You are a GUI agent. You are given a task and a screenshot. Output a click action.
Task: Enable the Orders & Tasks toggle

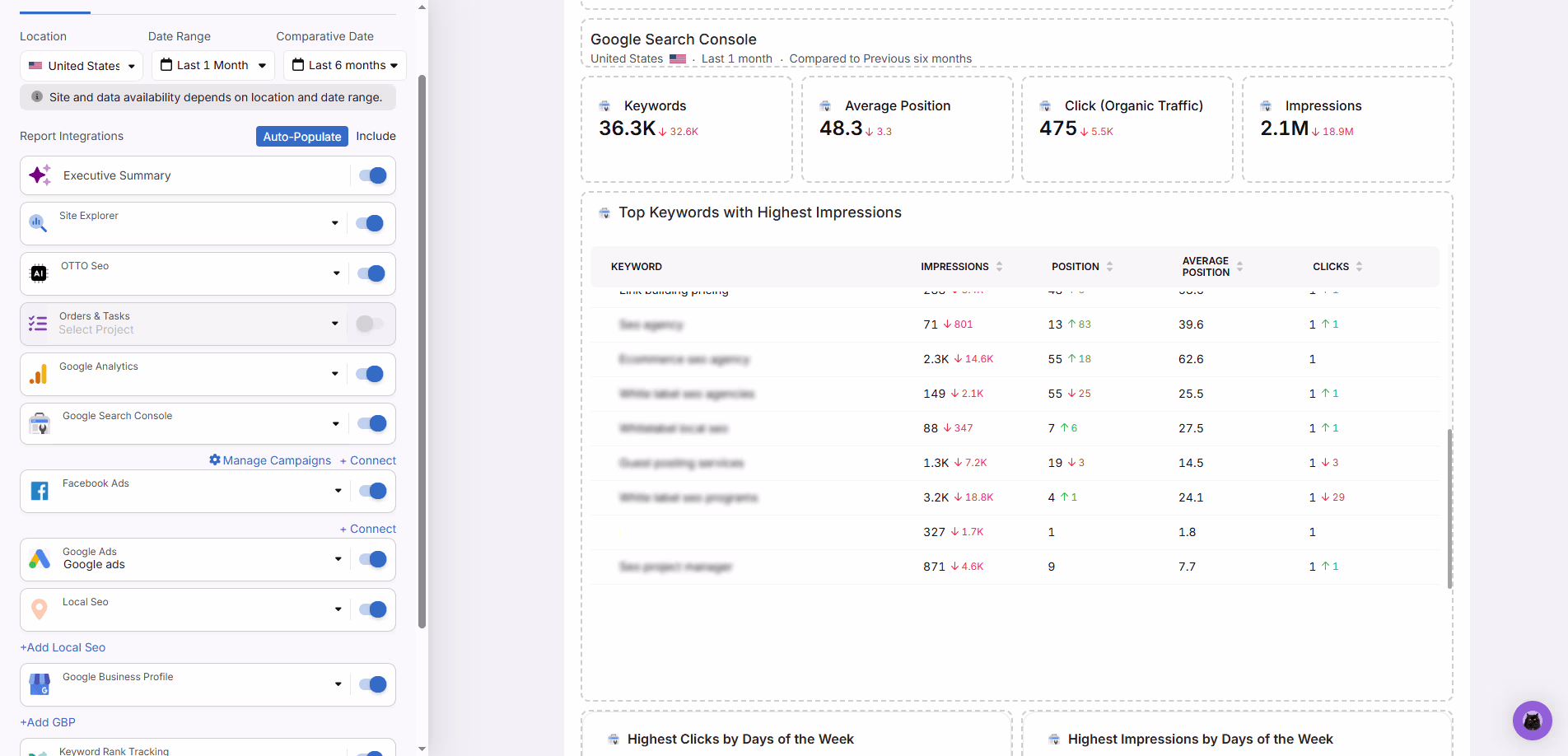click(369, 324)
